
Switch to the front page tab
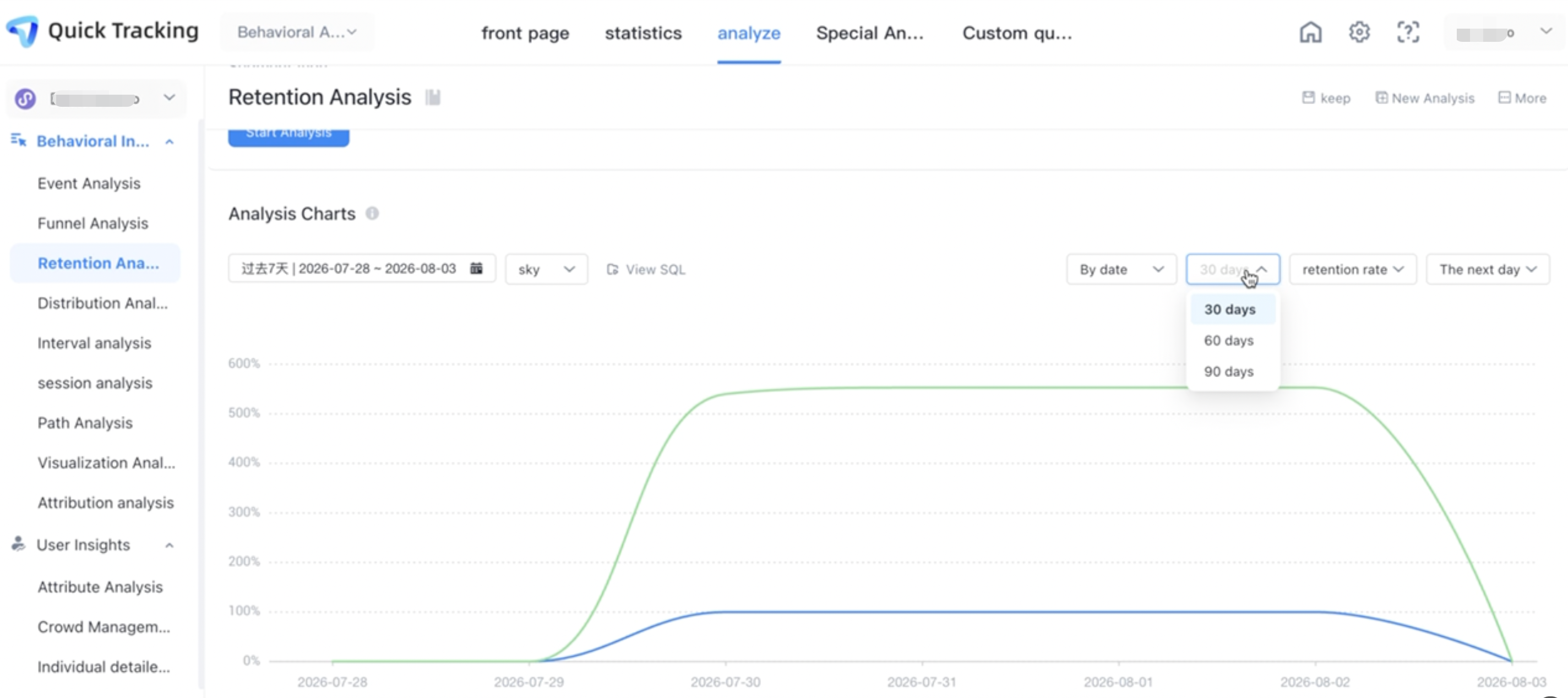coord(525,33)
